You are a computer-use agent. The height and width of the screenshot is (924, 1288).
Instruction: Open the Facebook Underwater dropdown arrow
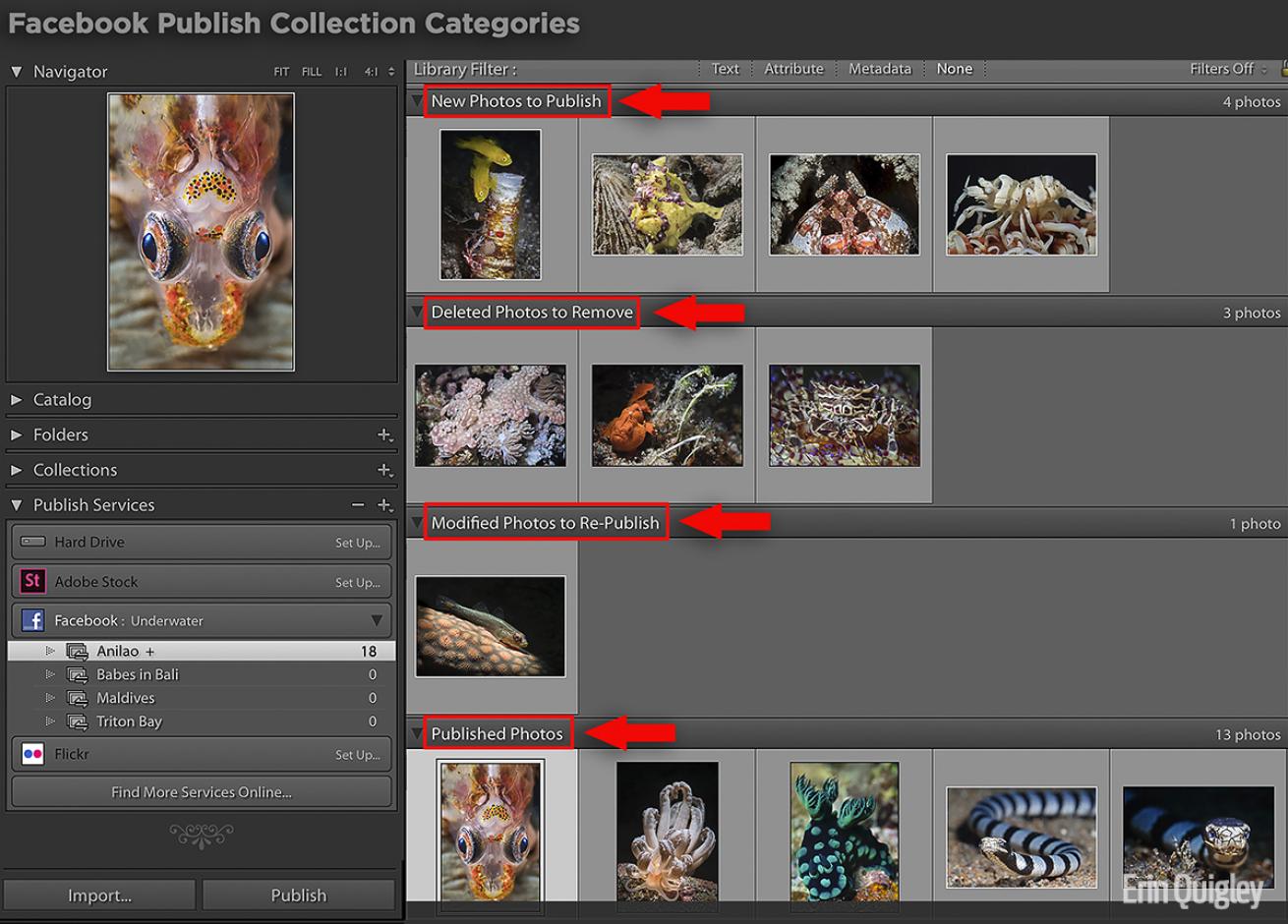377,620
